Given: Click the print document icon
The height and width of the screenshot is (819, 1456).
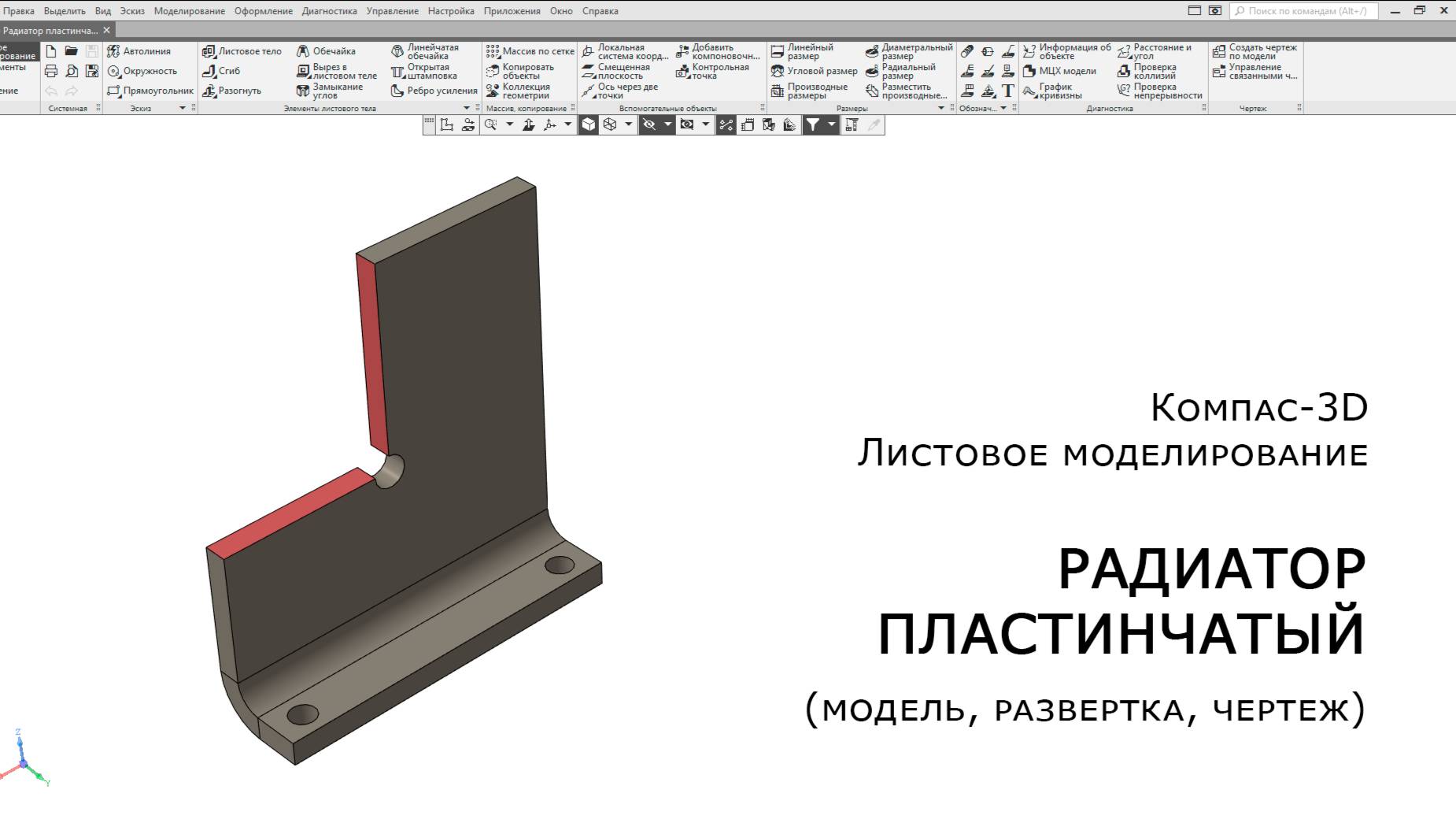Looking at the screenshot, I should 50,70.
